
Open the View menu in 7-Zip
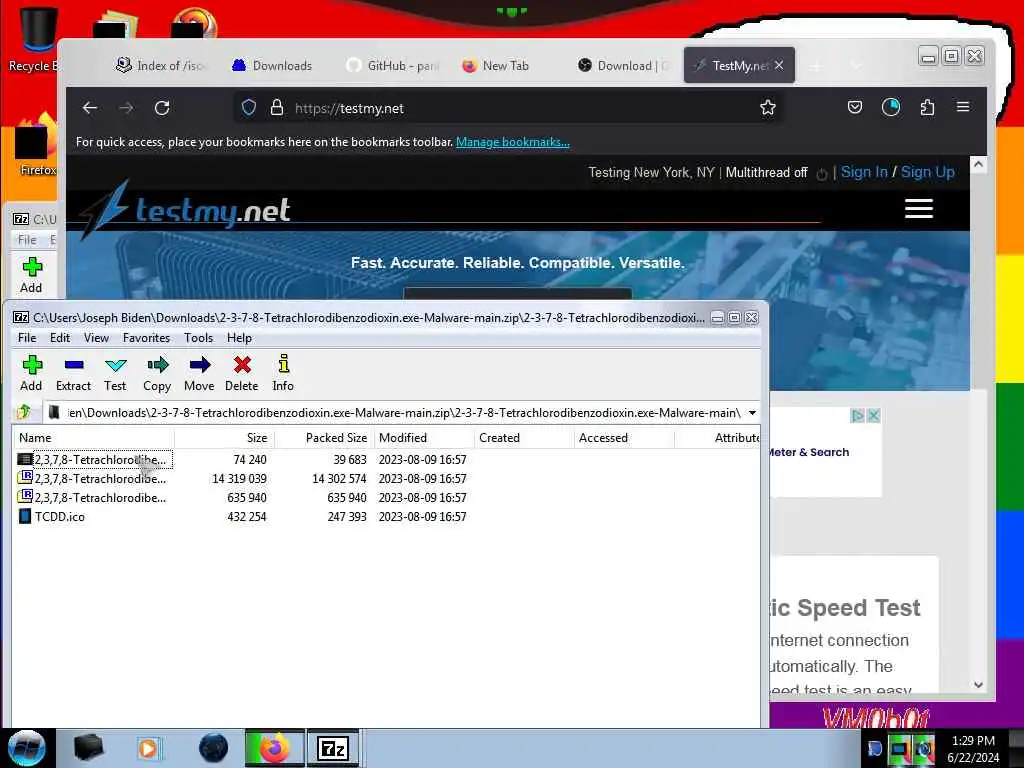click(x=96, y=338)
